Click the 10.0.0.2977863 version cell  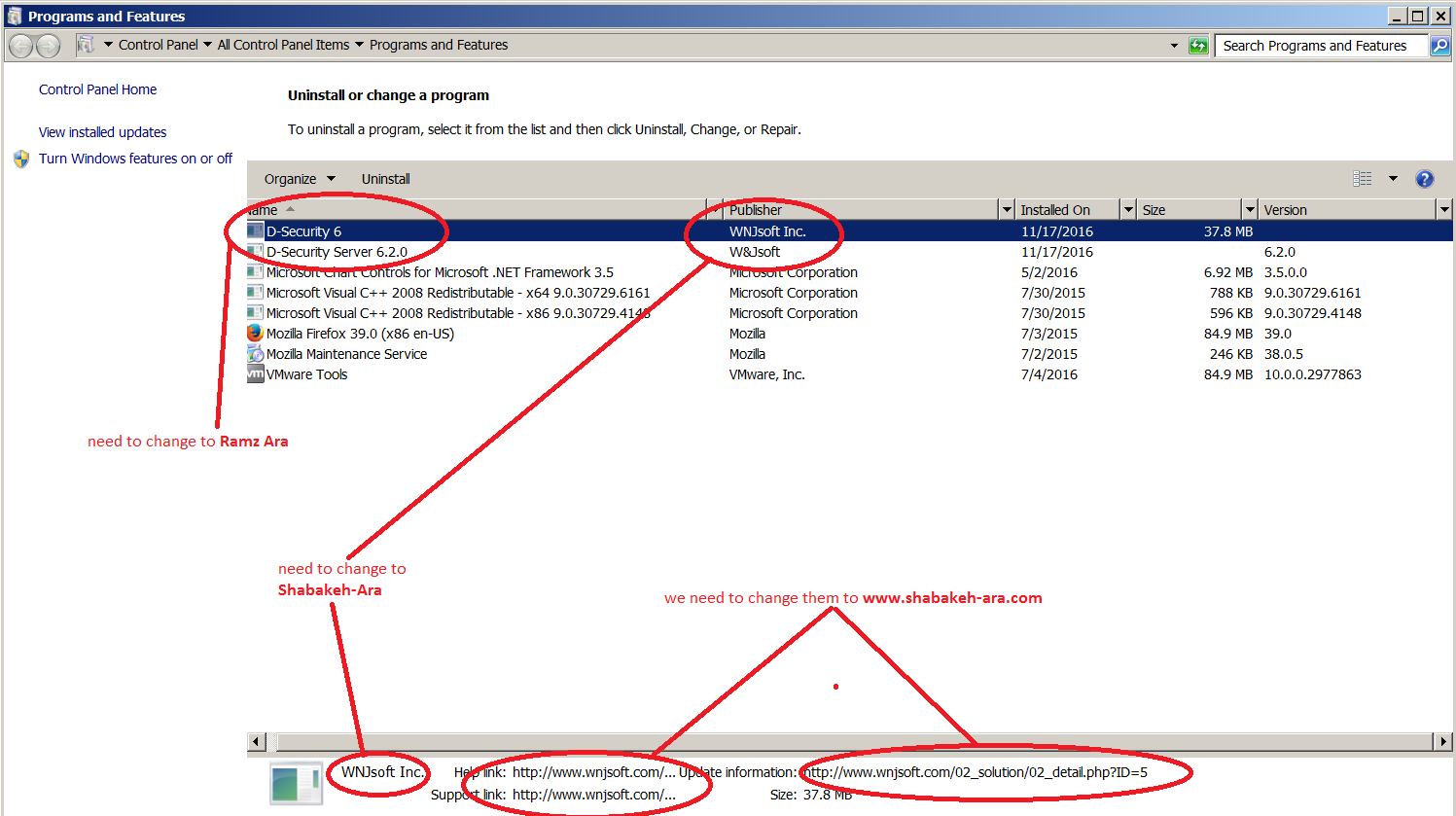(x=1313, y=374)
